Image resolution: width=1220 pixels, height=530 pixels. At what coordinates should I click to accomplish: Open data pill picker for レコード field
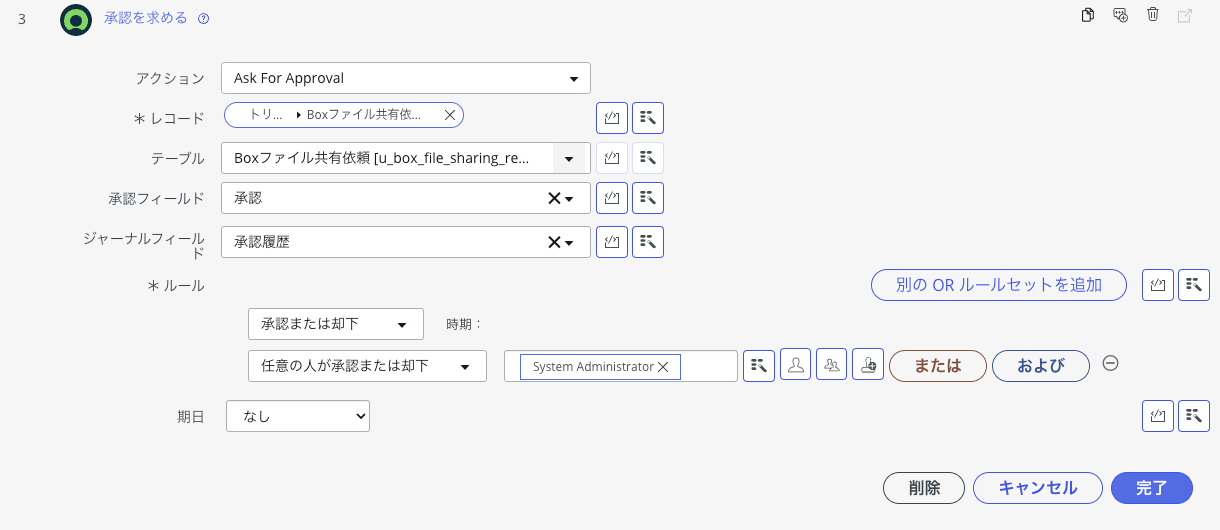click(648, 118)
